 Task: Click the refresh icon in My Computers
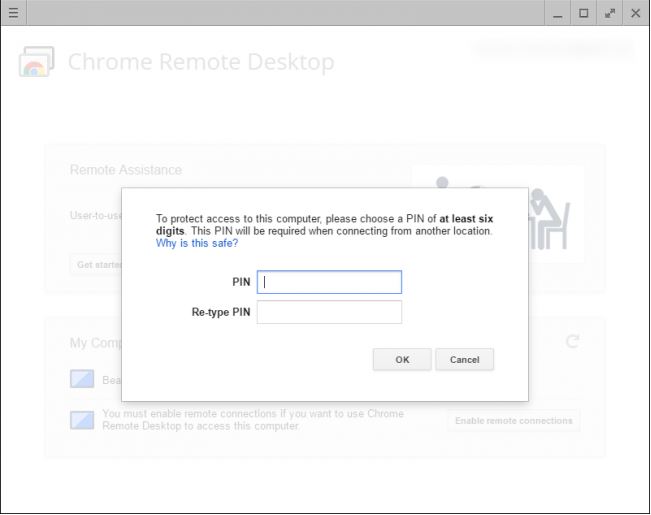573,341
